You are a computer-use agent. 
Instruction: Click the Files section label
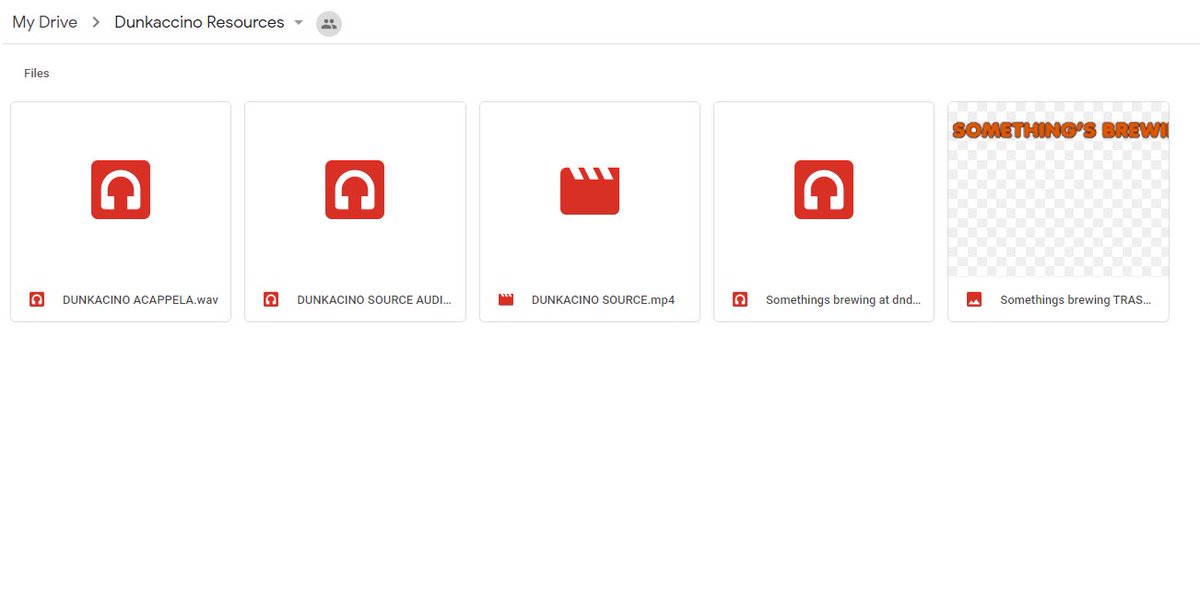pyautogui.click(x=37, y=73)
